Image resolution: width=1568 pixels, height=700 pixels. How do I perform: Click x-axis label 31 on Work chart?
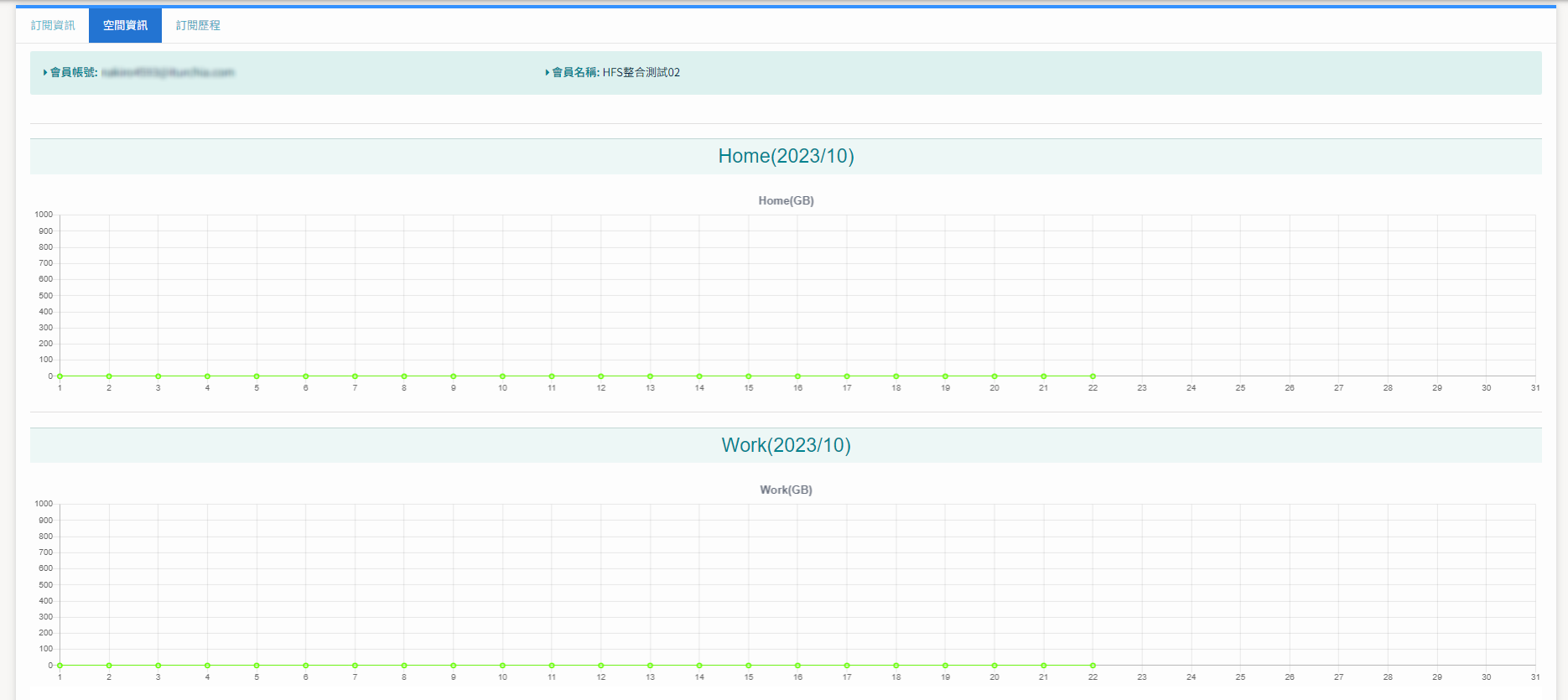tap(1535, 677)
